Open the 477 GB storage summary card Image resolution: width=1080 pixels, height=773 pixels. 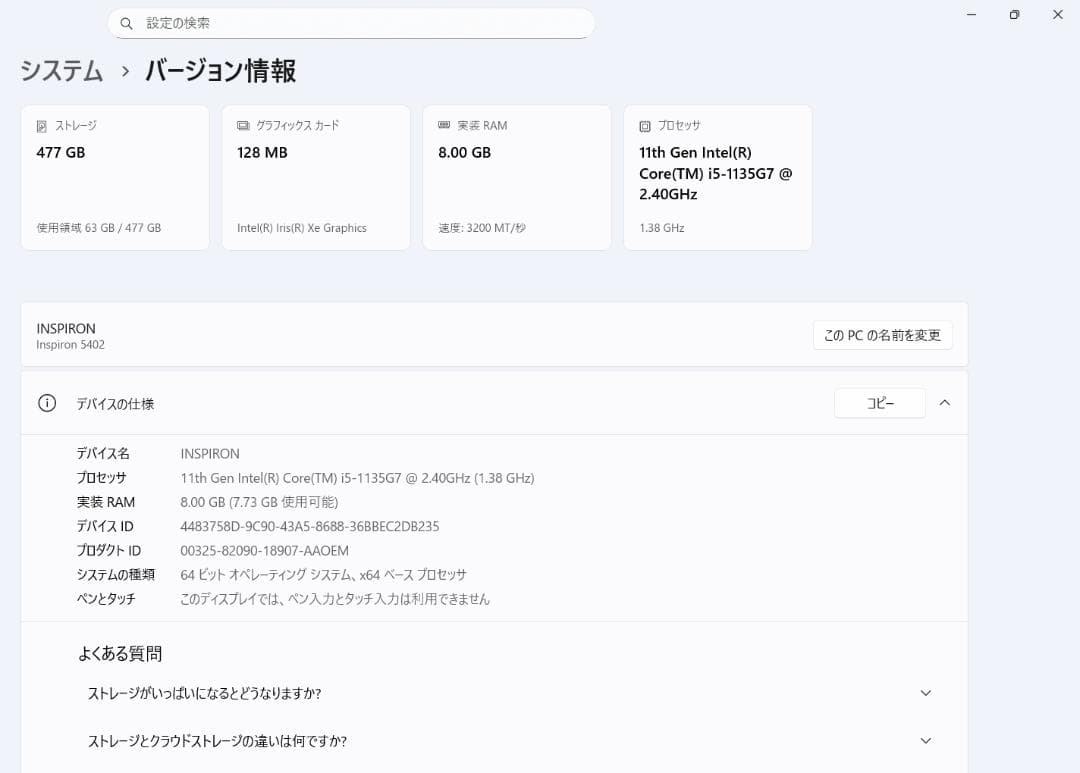pos(114,177)
